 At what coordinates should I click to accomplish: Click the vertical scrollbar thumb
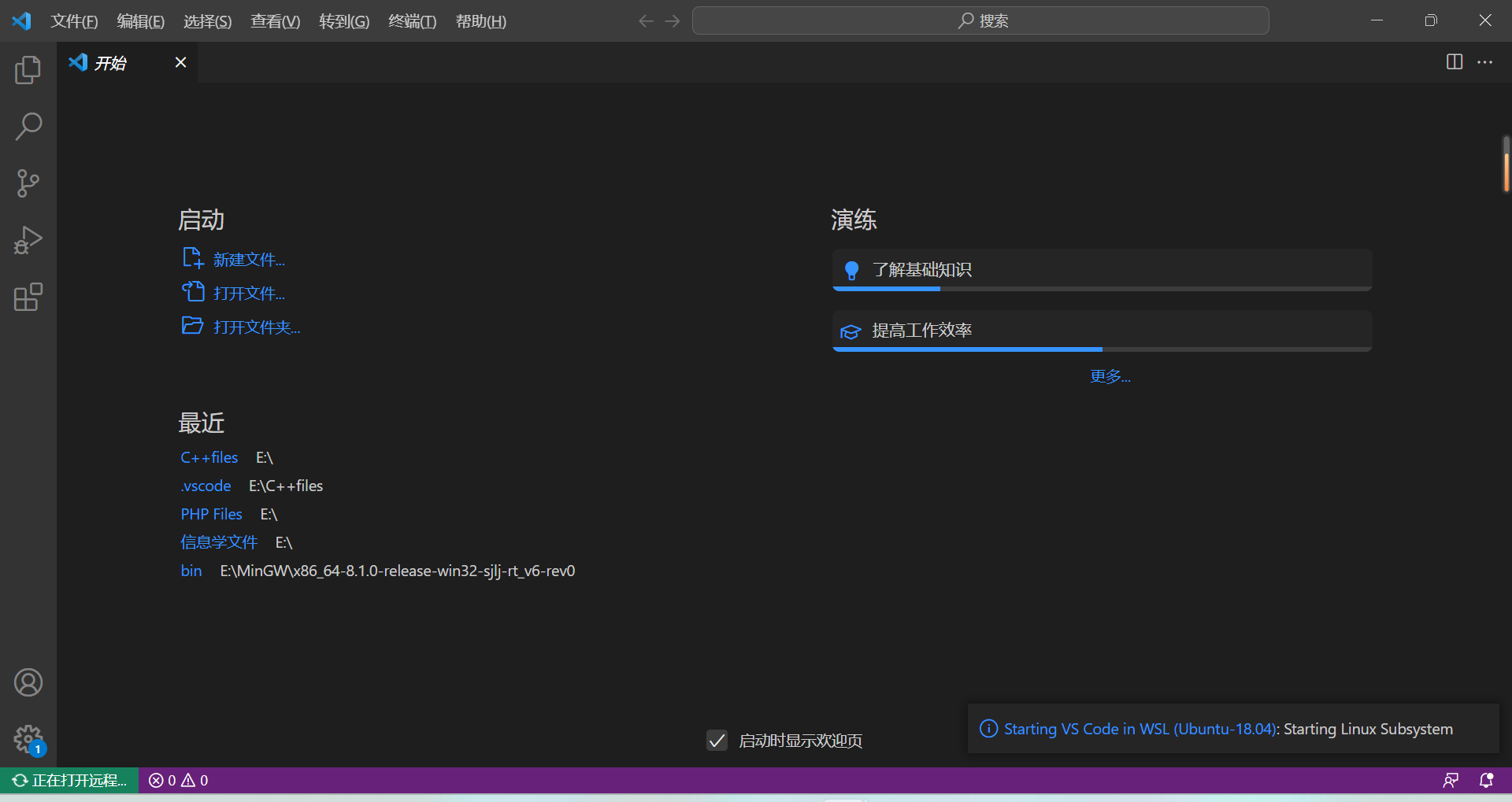coord(1506,164)
